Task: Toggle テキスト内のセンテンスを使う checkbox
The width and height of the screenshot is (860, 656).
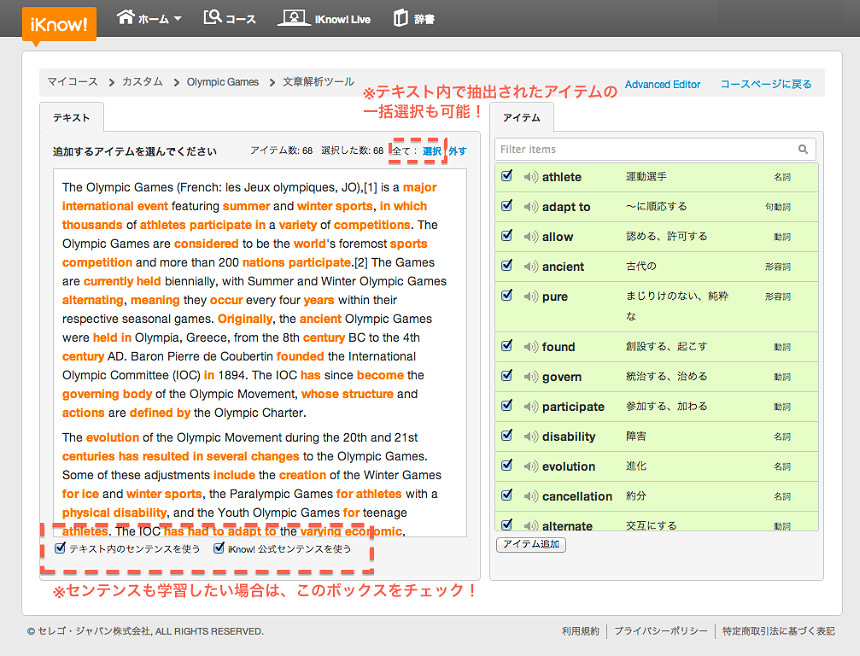Action: pos(60,547)
